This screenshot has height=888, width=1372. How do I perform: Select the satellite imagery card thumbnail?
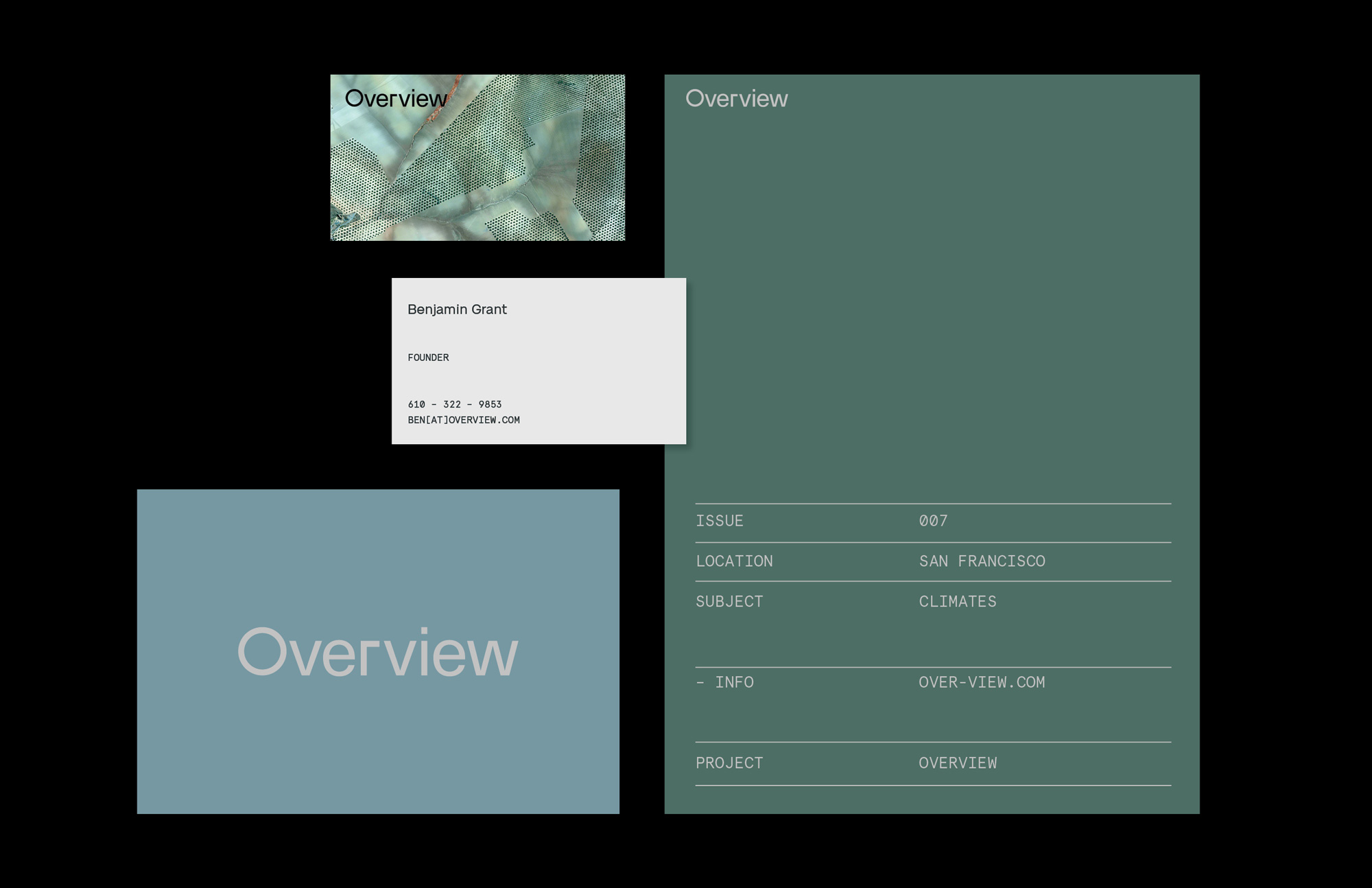pyautogui.click(x=477, y=157)
